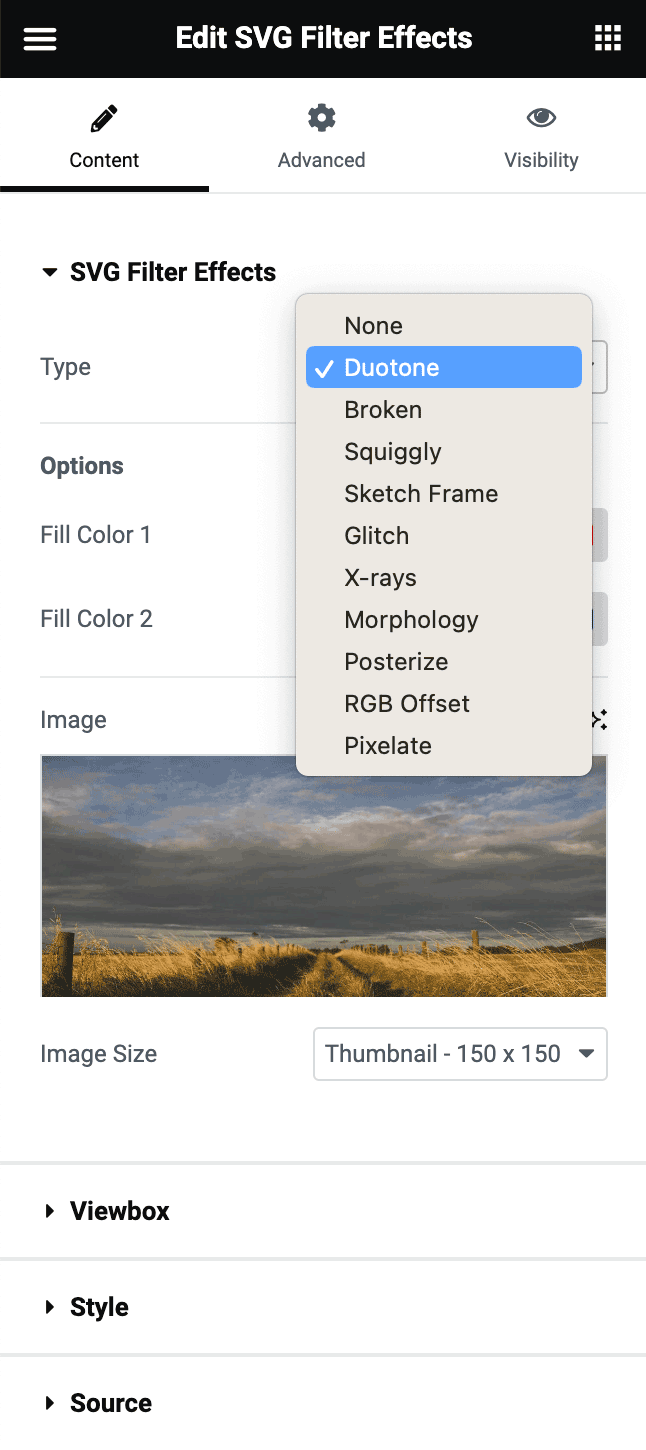Screen dimensions: 646x1450
Task: Open dynamic tags for the Image field
Action: pyautogui.click(x=597, y=719)
